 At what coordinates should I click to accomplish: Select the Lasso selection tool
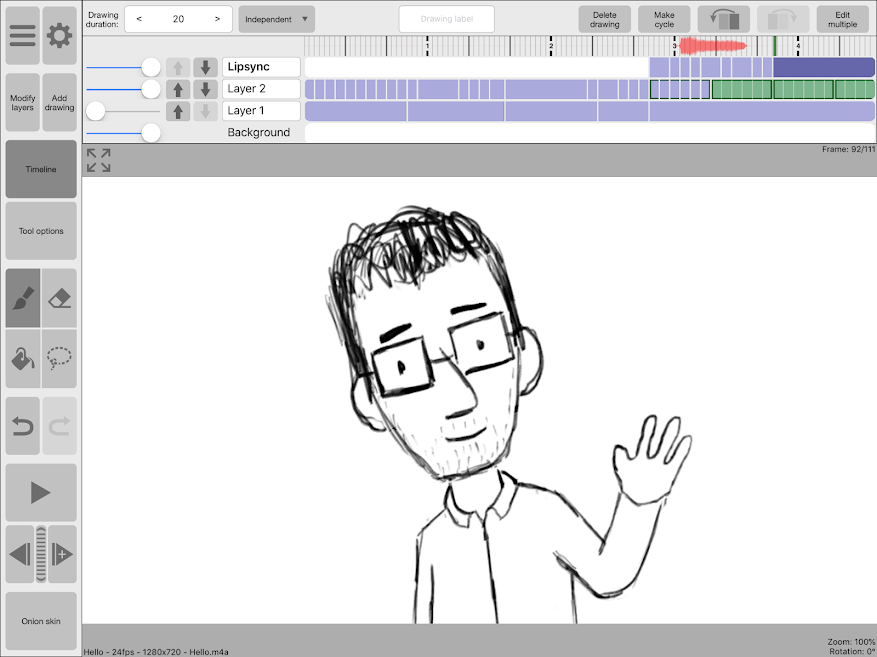[x=59, y=357]
